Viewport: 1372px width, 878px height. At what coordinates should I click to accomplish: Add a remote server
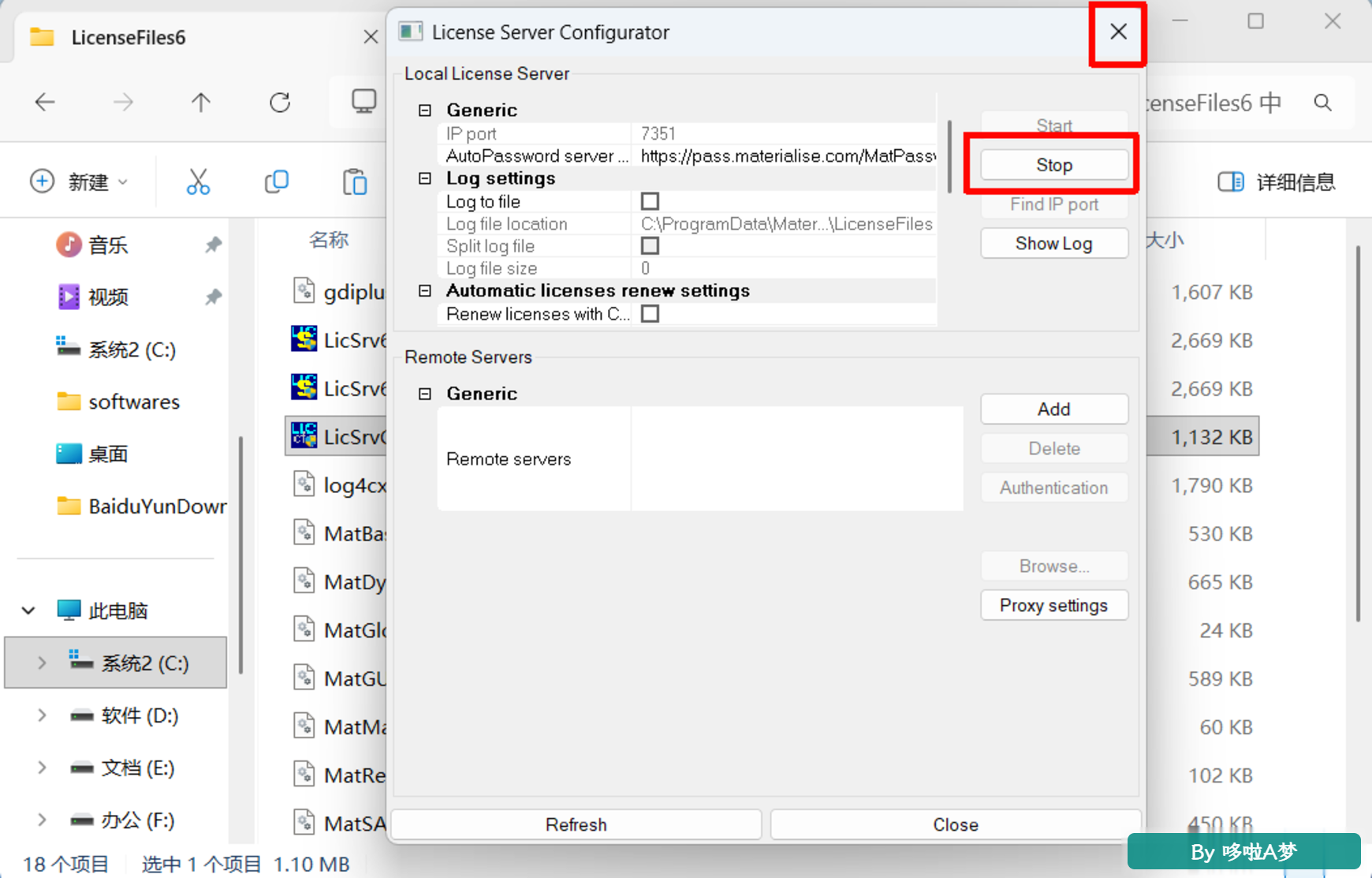pyautogui.click(x=1054, y=409)
